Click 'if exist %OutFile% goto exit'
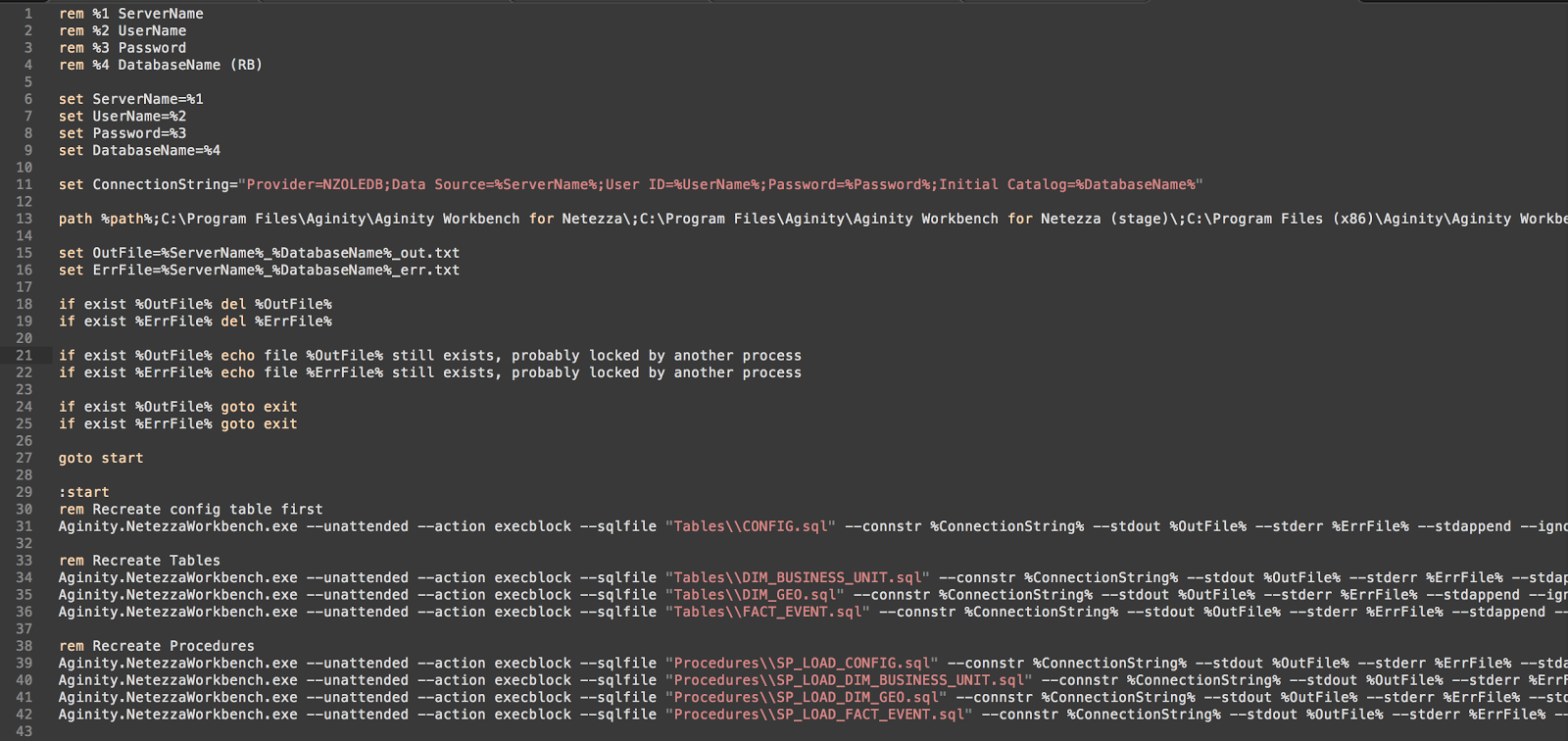Image resolution: width=1568 pixels, height=741 pixels. (x=178, y=407)
